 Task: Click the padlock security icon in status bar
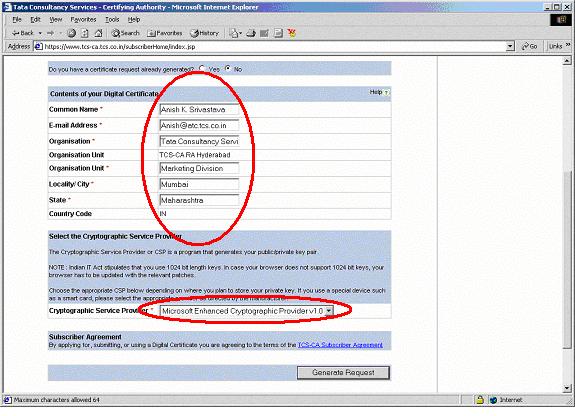pyautogui.click(x=480, y=400)
